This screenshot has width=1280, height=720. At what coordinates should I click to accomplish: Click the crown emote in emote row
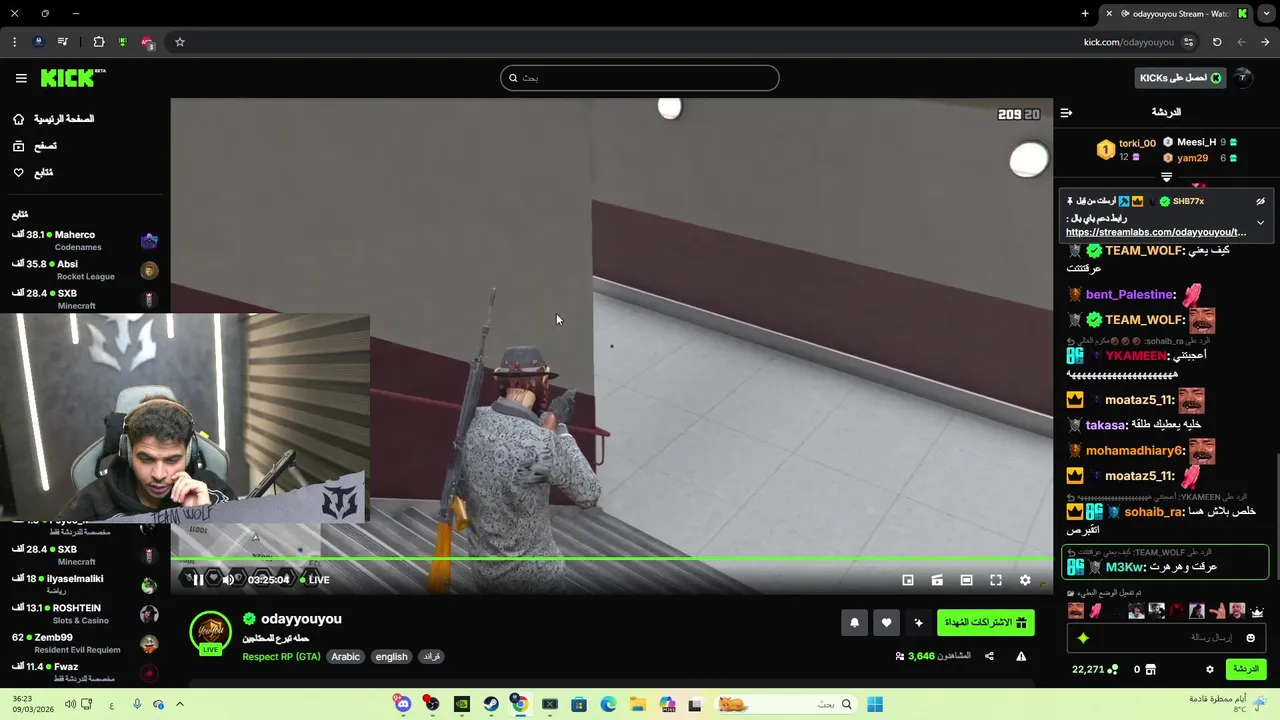click(x=1257, y=611)
